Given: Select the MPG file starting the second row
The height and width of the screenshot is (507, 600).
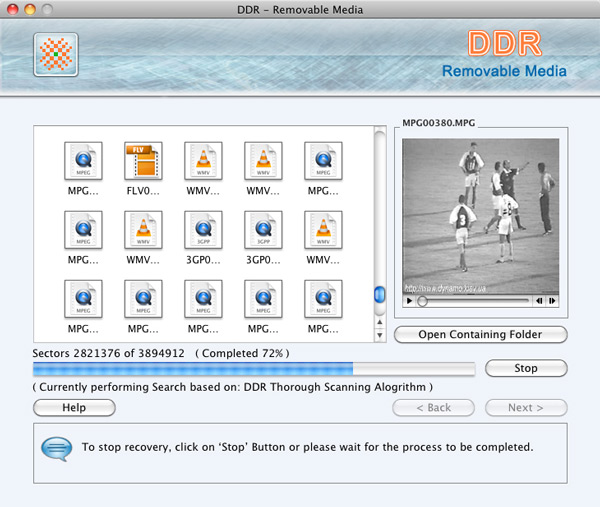Looking at the screenshot, I should [83, 230].
